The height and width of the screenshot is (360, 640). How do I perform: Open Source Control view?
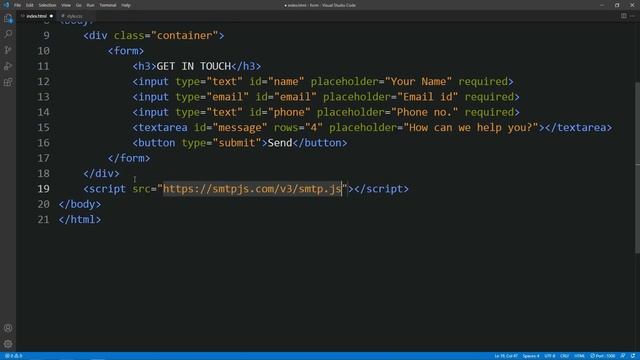(8, 50)
